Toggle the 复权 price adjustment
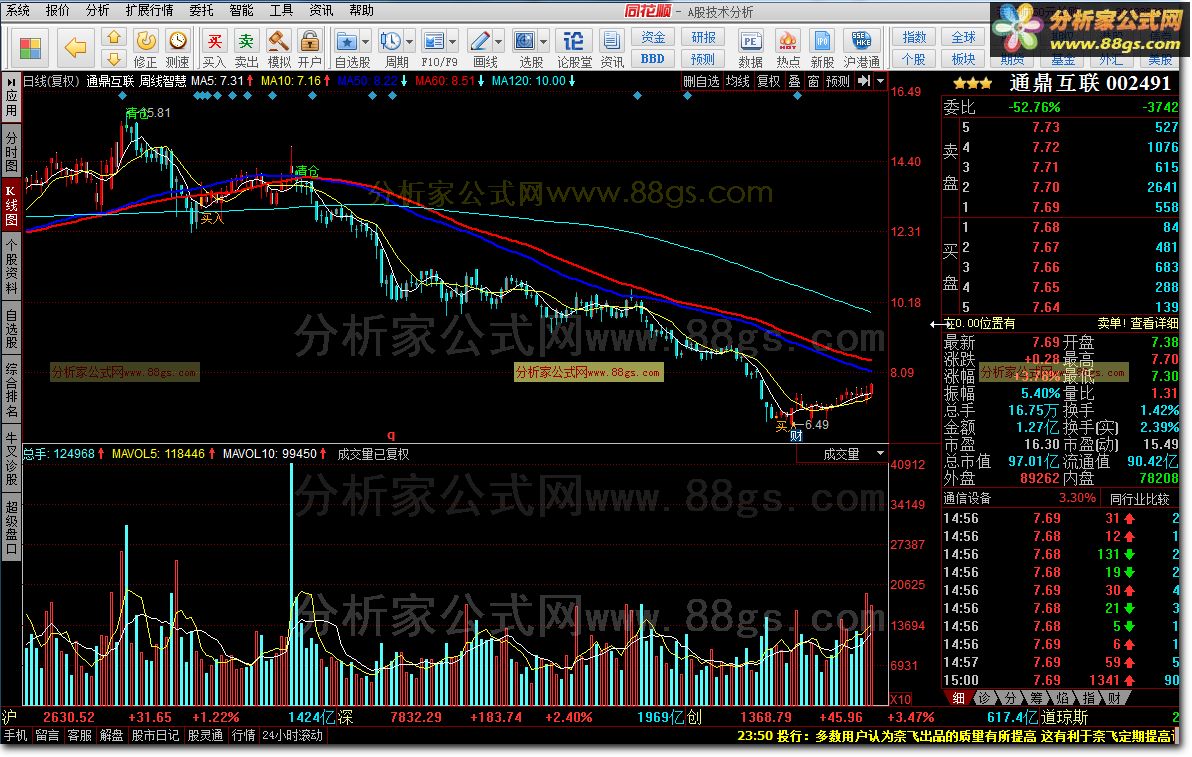 [769, 81]
